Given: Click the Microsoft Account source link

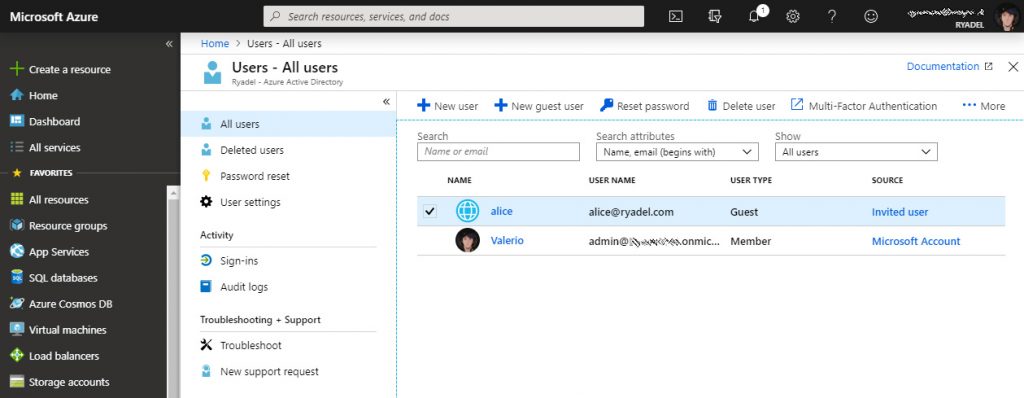Looking at the screenshot, I should tap(916, 241).
